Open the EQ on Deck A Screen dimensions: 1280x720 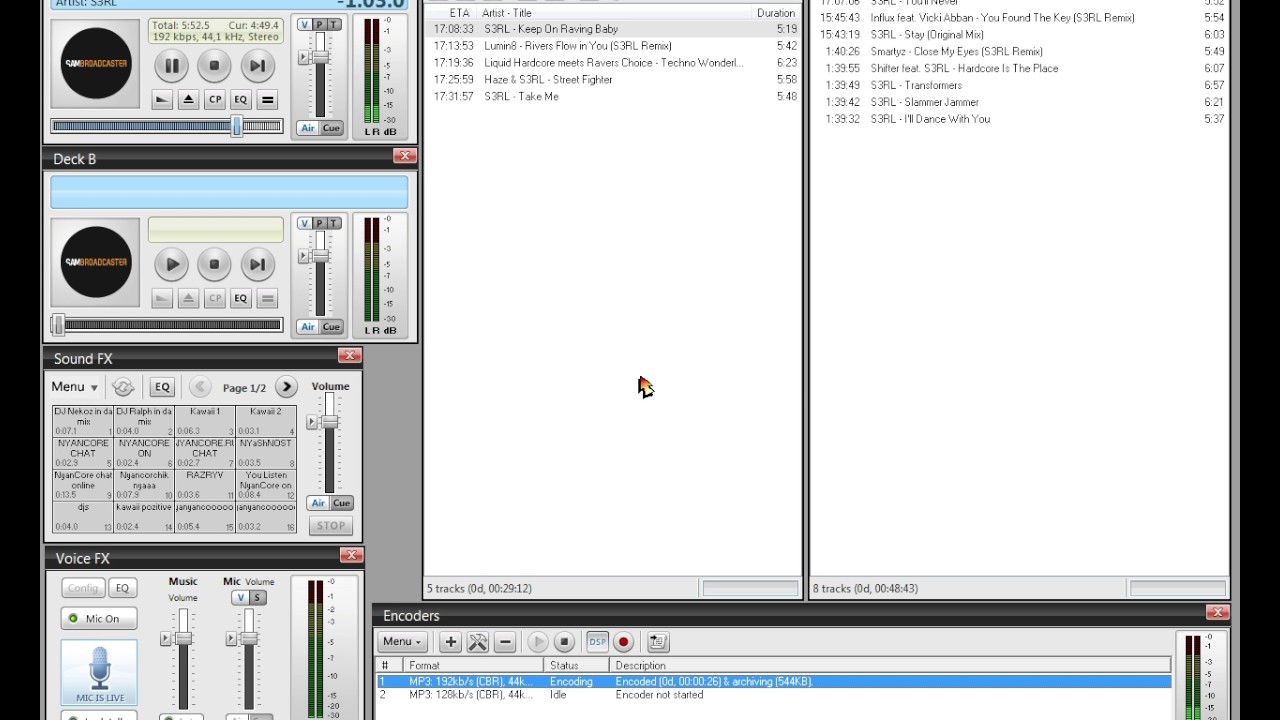tap(240, 100)
